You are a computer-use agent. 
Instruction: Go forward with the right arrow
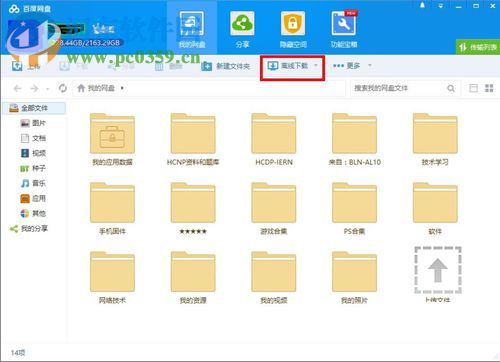coord(34,88)
